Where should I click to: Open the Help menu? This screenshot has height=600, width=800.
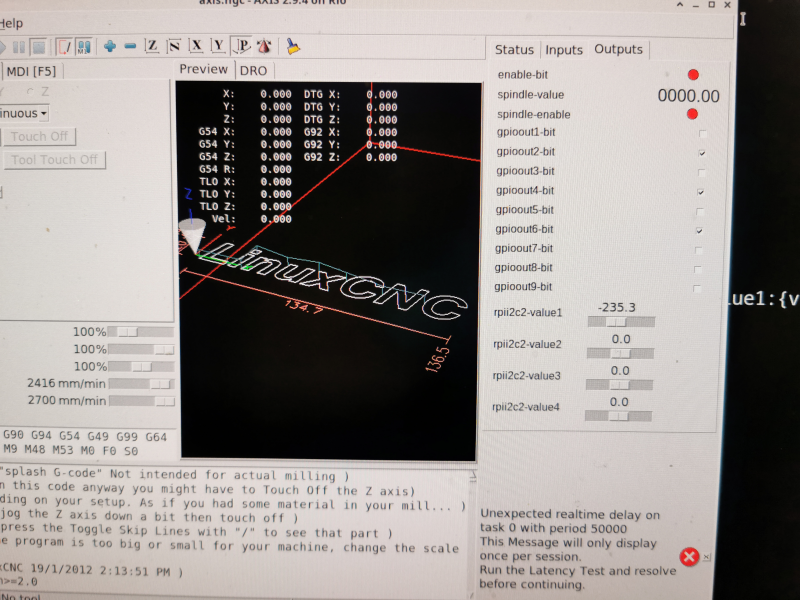(11, 22)
